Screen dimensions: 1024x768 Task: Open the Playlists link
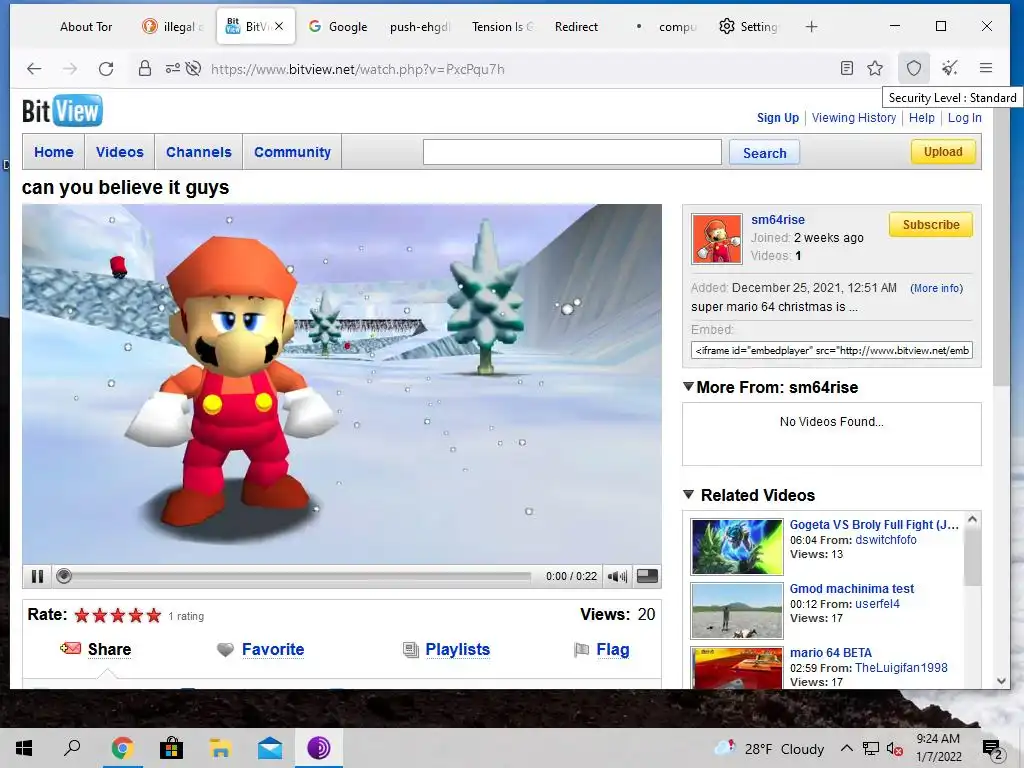click(x=457, y=649)
